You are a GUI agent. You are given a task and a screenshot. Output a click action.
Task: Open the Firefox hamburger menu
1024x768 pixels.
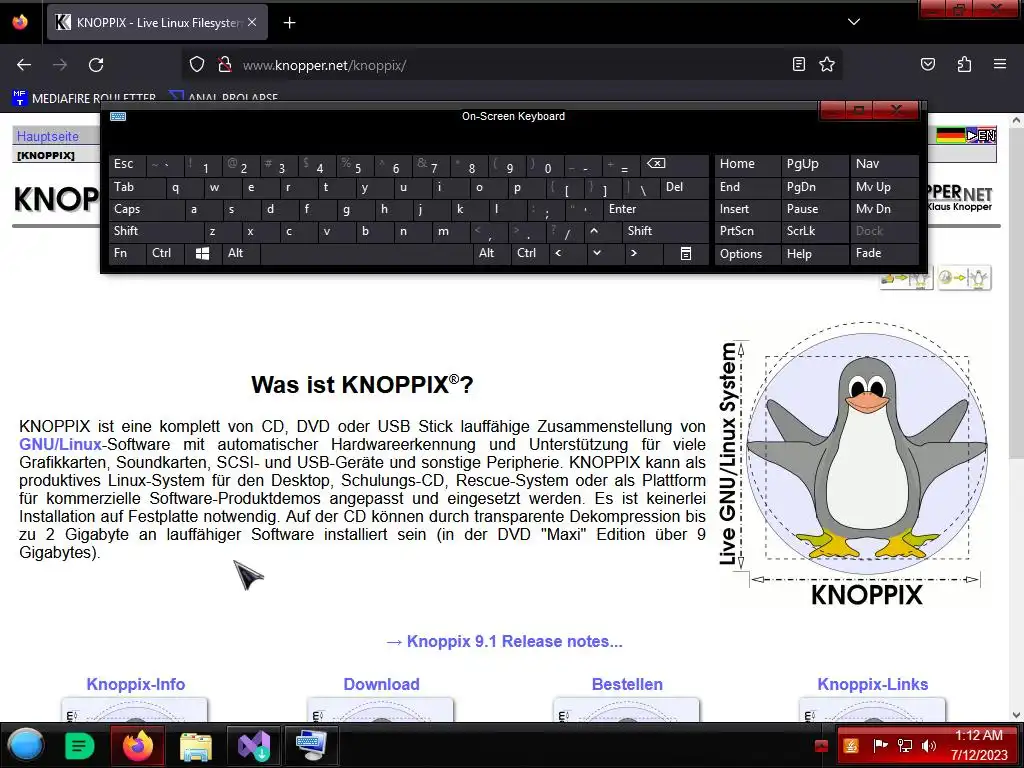point(1000,64)
